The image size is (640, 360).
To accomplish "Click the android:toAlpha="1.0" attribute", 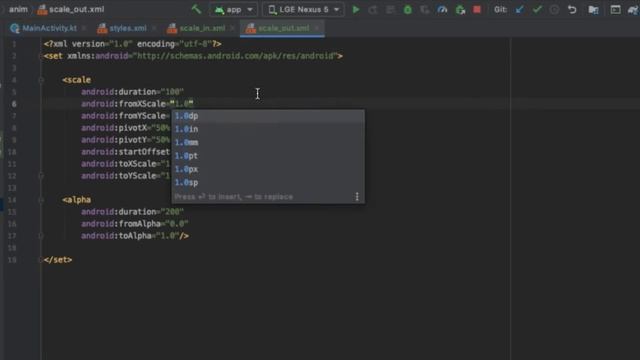I will [130, 236].
